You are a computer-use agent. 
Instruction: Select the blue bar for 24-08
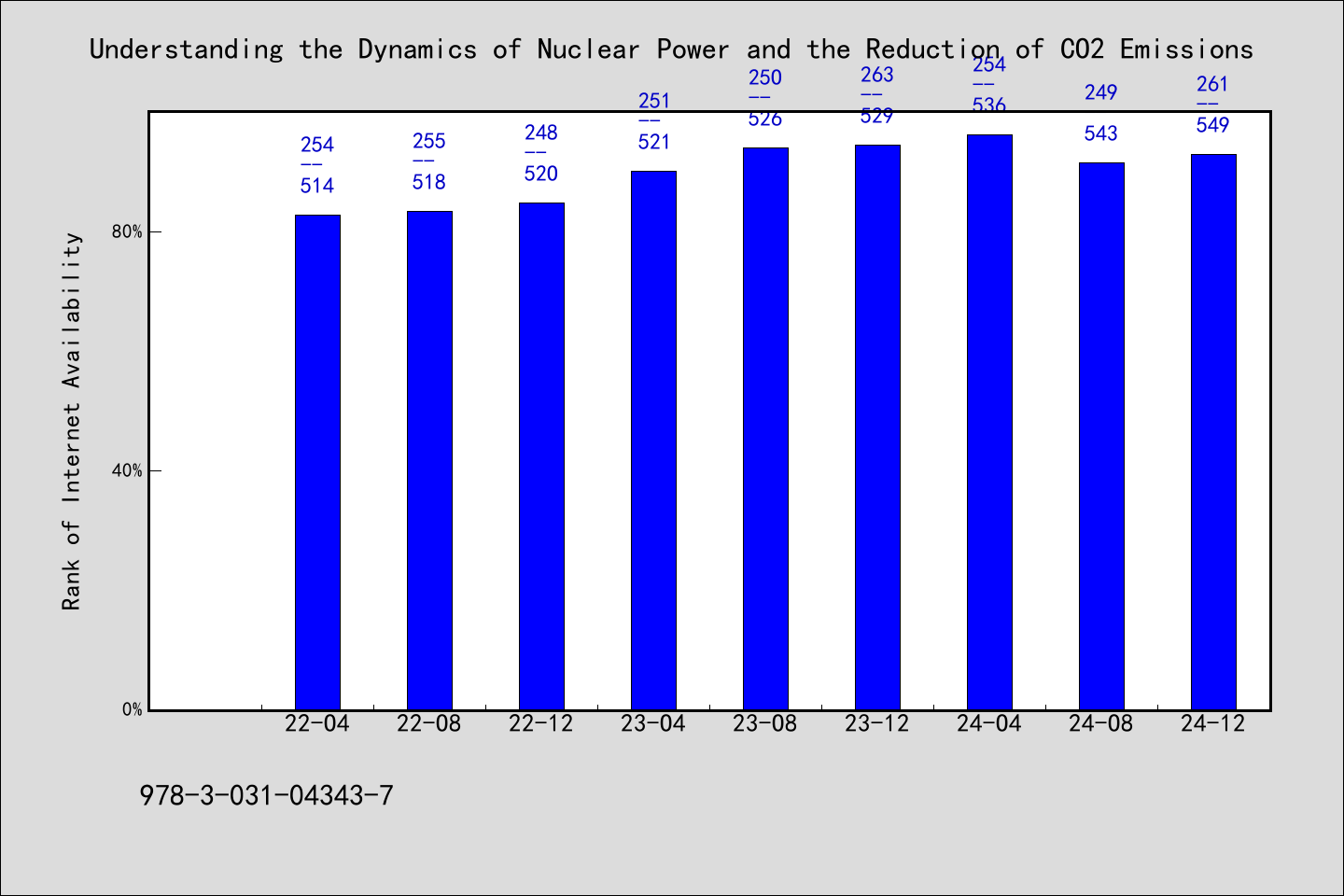[x=1101, y=436]
